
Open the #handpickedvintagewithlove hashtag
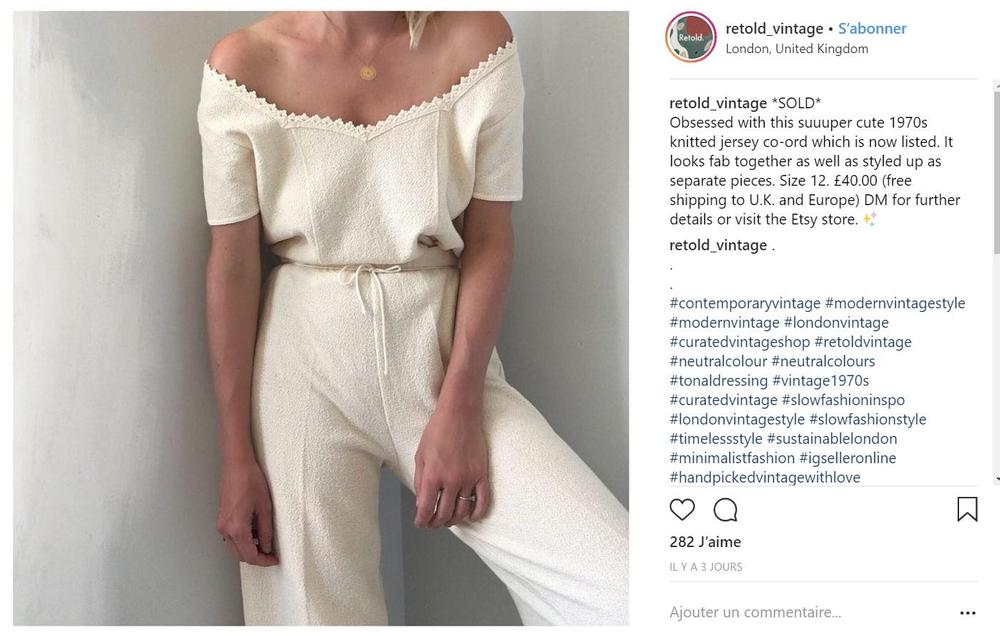[x=765, y=477]
